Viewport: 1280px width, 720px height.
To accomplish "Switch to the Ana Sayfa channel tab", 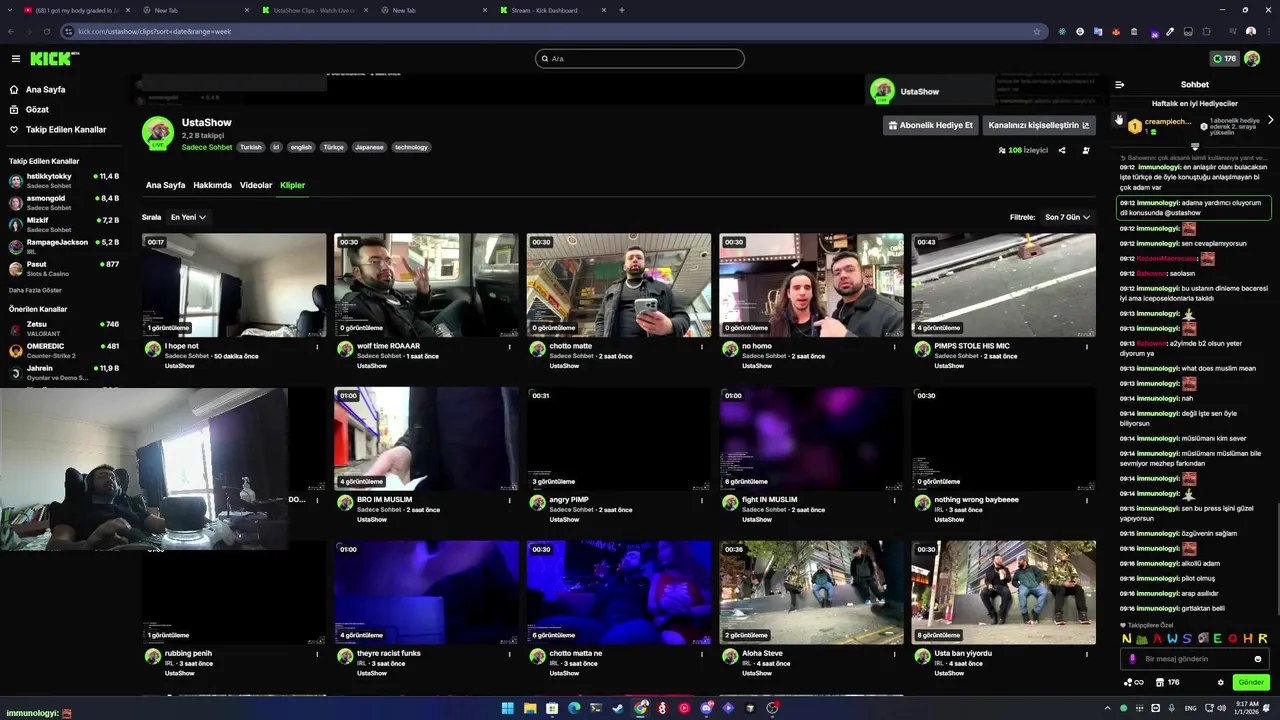I will 165,185.
